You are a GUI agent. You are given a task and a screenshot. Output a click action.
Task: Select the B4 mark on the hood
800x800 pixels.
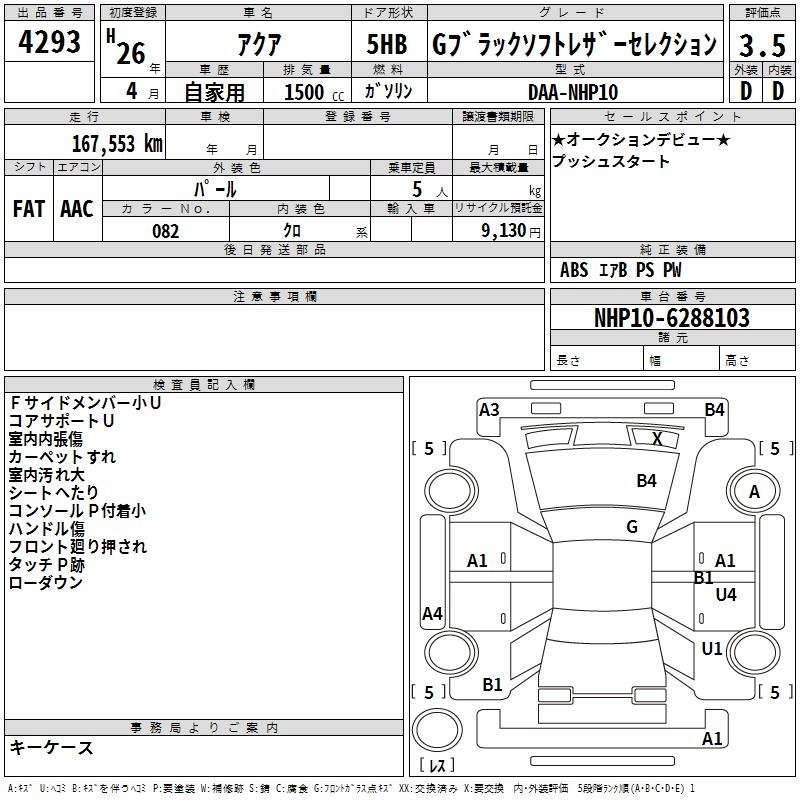pos(646,481)
